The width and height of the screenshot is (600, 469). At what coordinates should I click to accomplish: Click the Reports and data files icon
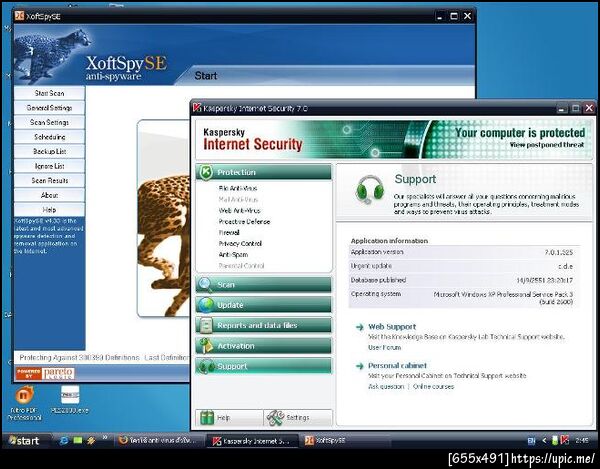tap(206, 325)
